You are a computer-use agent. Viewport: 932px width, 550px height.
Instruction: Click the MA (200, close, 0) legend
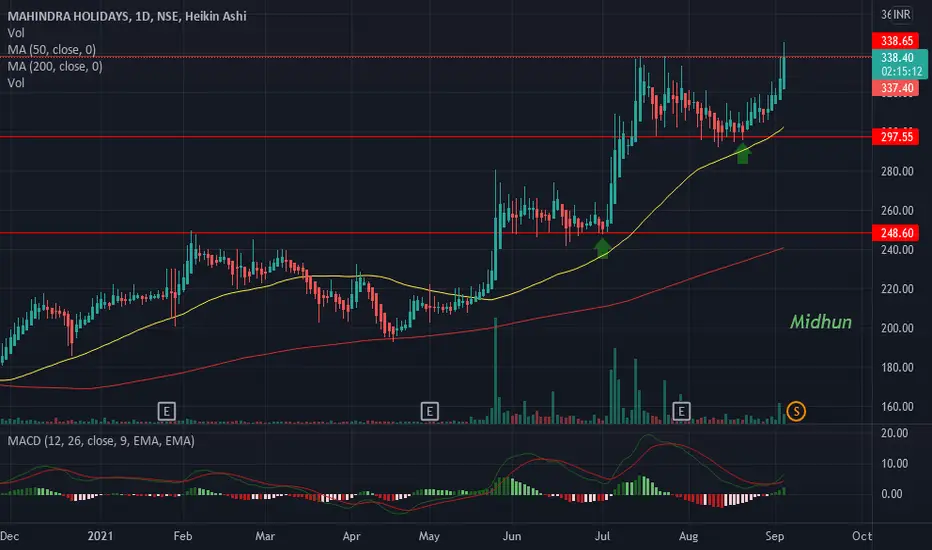tap(55, 66)
